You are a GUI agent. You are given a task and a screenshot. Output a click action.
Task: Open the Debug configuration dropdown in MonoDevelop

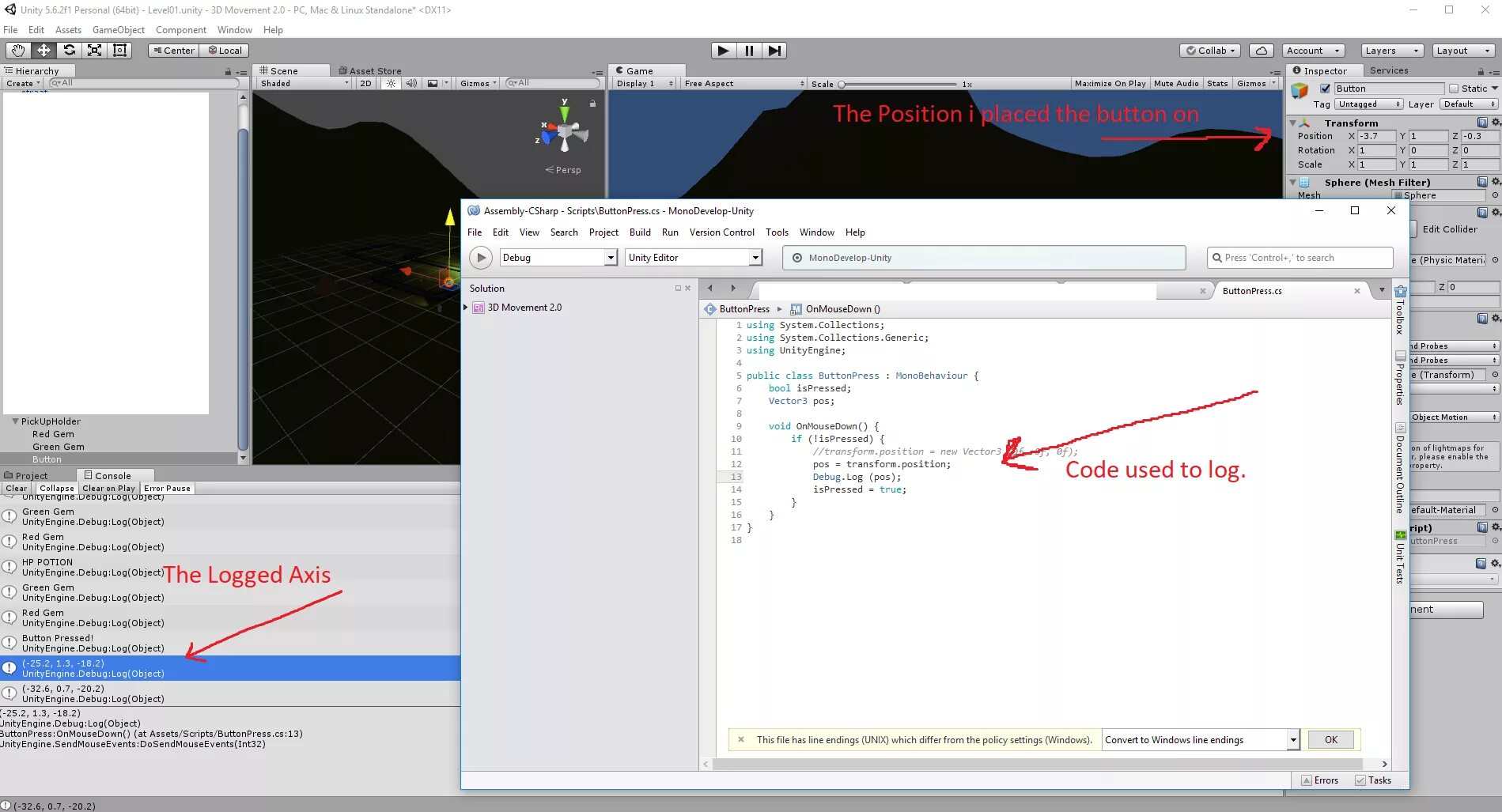coord(558,258)
